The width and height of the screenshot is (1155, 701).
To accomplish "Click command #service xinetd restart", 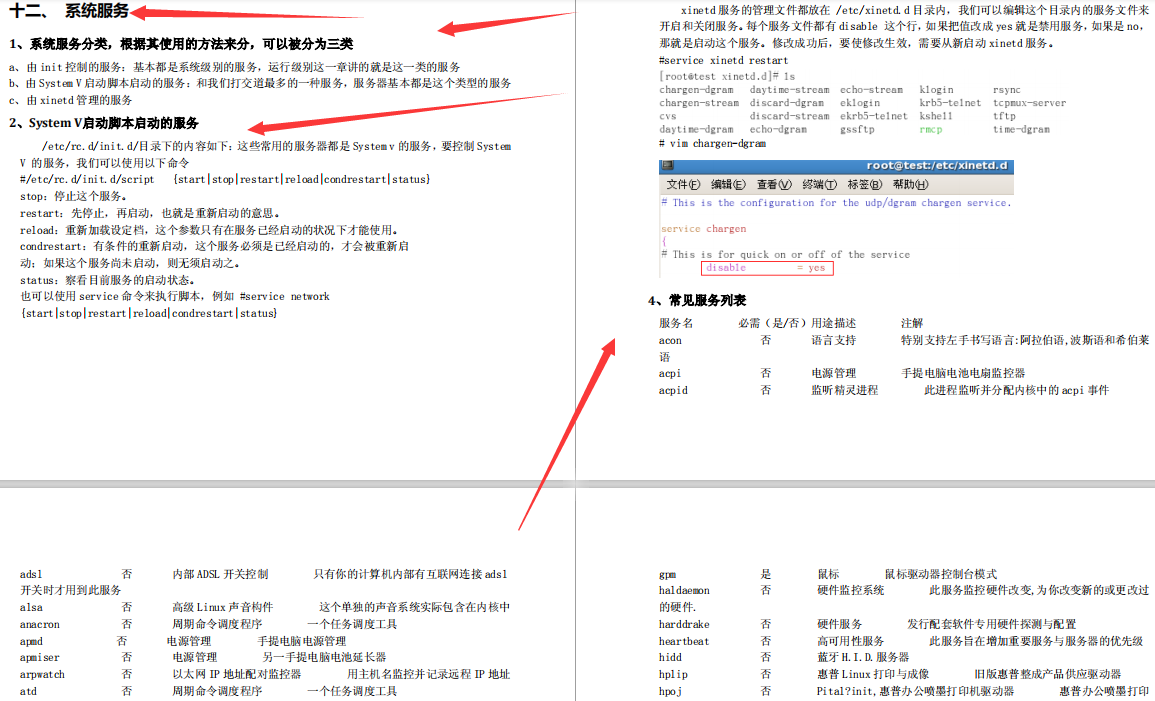I will coord(723,60).
